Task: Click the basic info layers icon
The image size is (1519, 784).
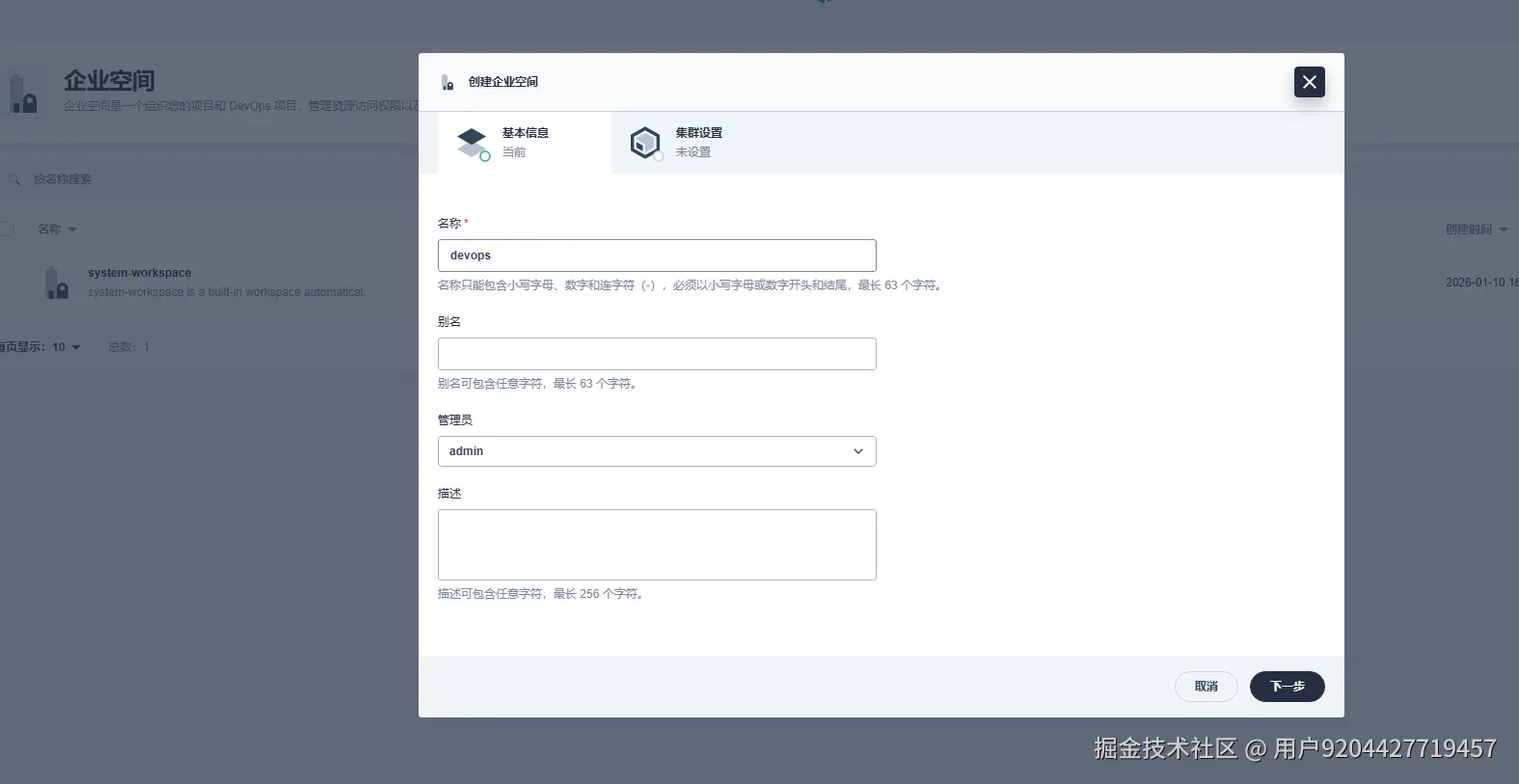Action: (473, 143)
